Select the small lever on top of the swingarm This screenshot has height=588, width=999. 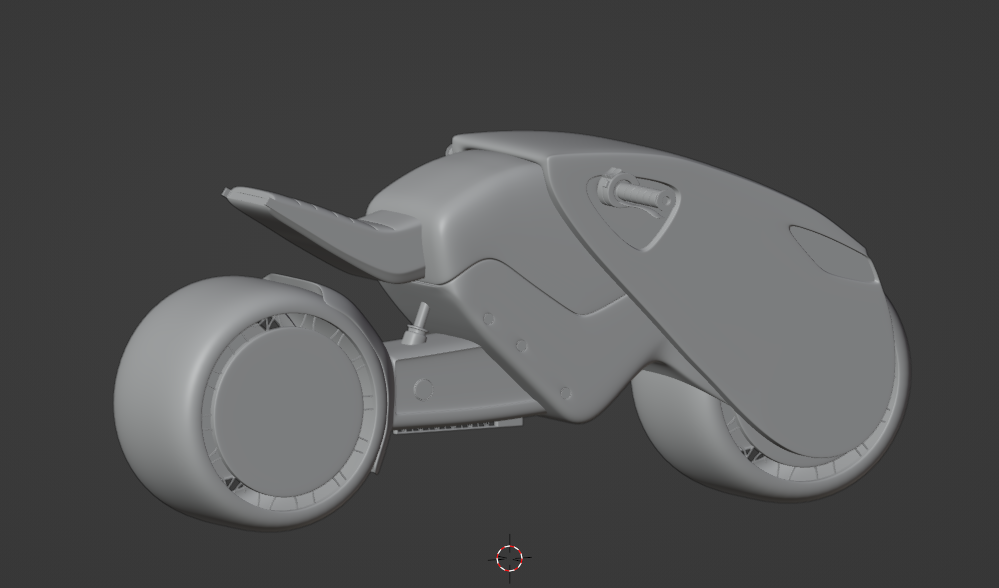(419, 323)
